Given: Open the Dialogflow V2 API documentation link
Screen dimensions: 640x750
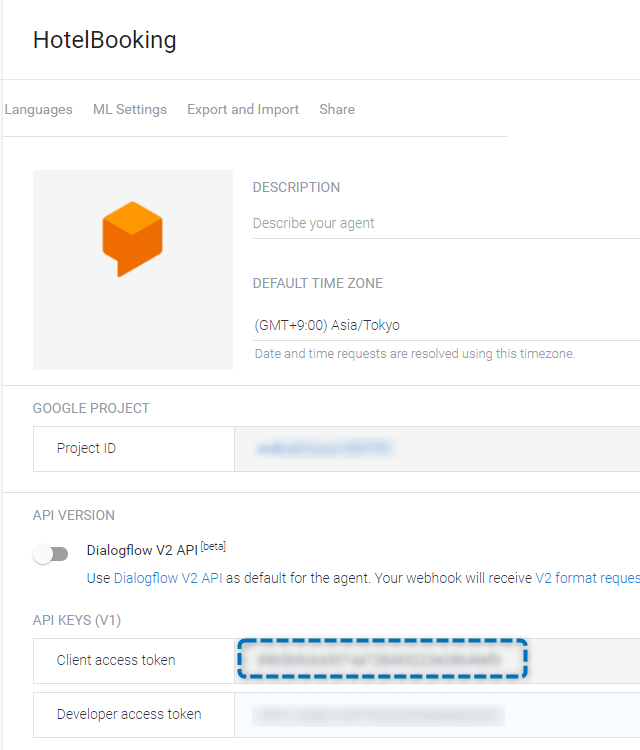Looking at the screenshot, I should [168, 578].
